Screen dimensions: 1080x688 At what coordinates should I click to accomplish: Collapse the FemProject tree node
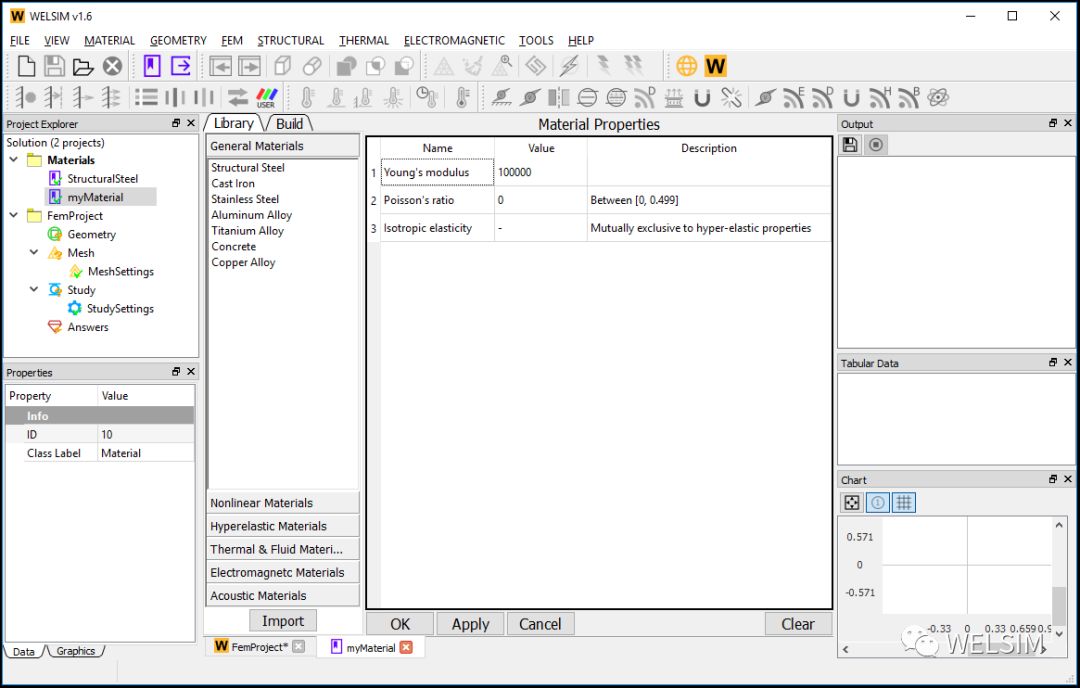(x=14, y=216)
